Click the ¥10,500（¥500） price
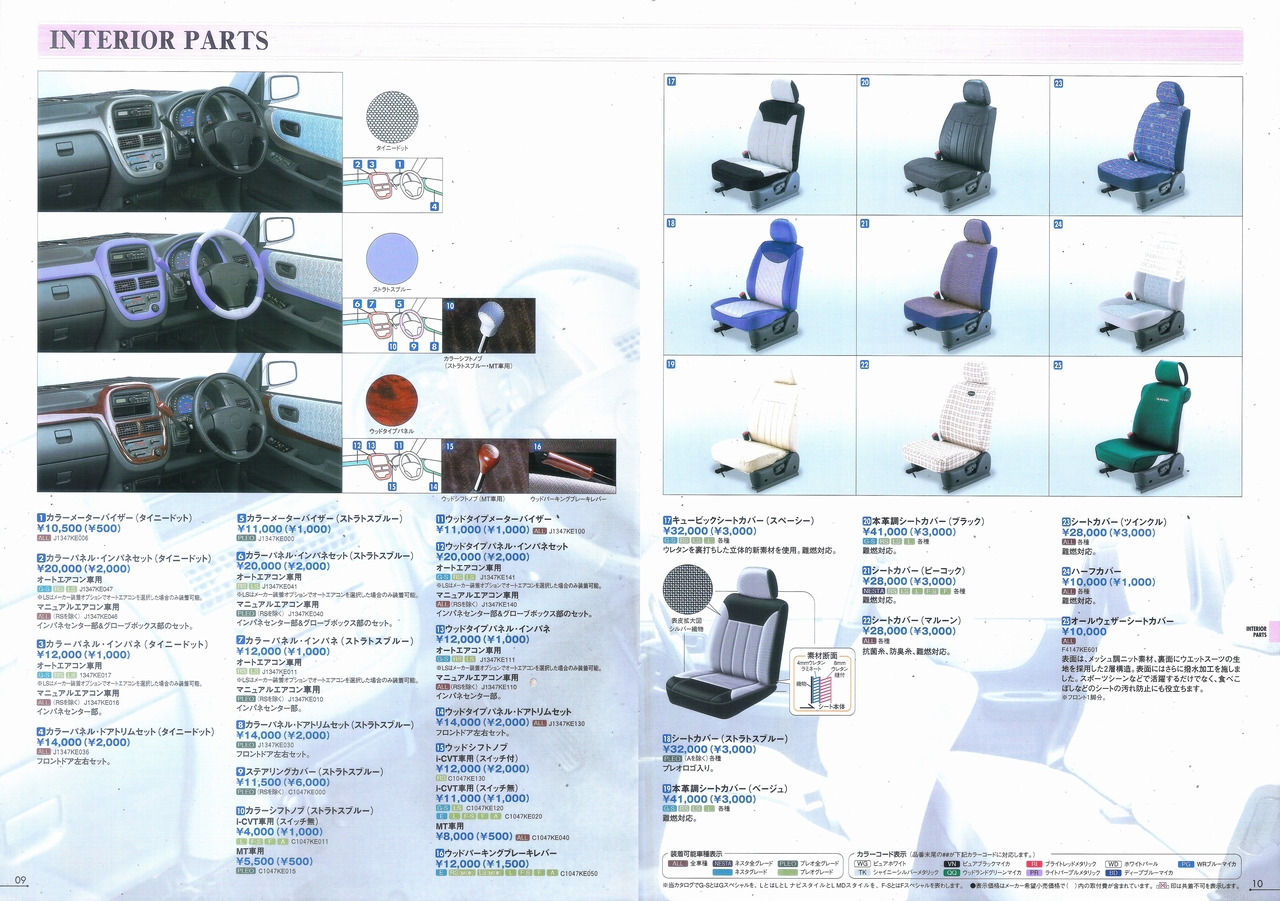Screen dimensions: 1280x901 point(79,529)
